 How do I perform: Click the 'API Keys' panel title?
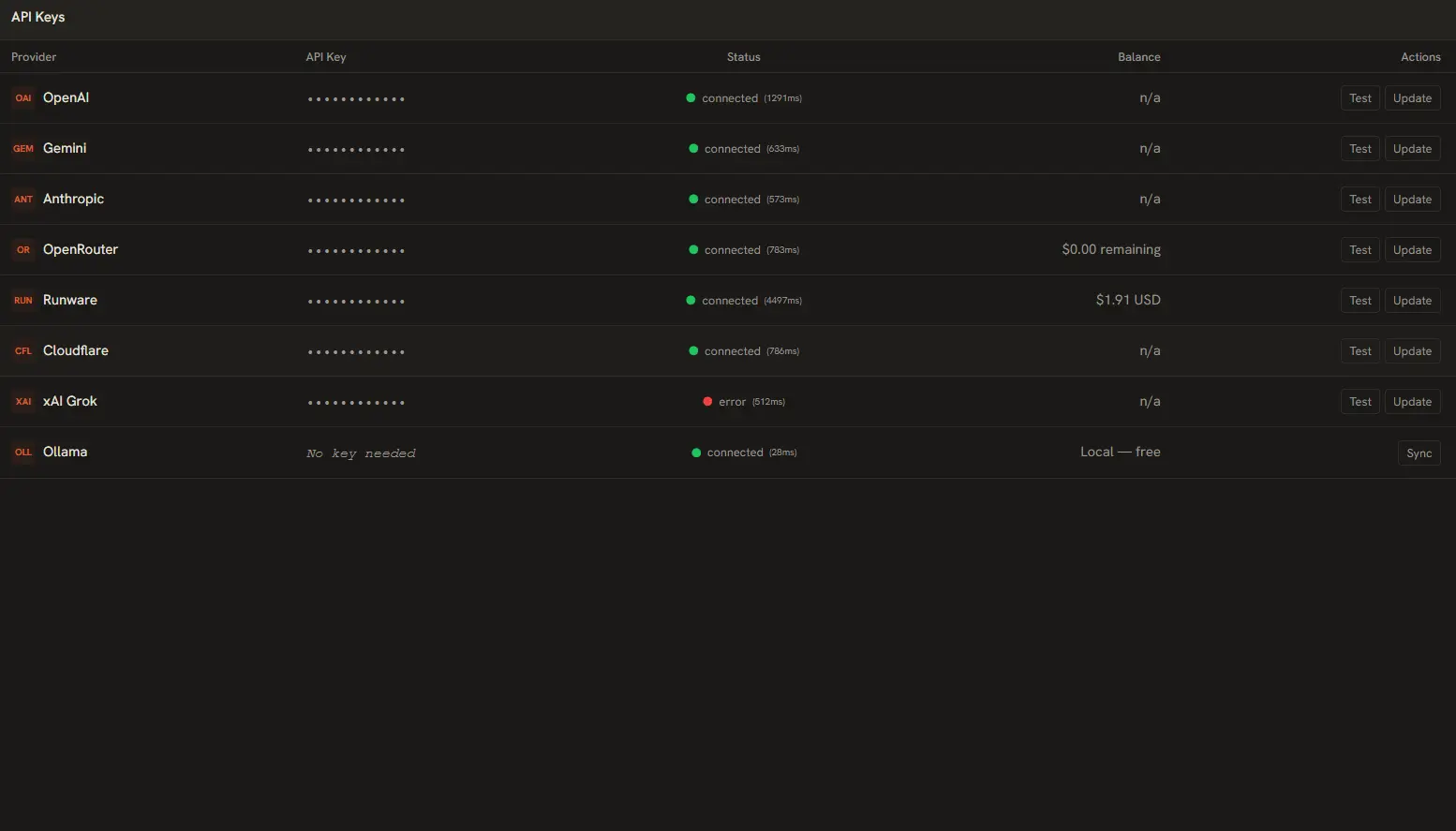coord(38,17)
